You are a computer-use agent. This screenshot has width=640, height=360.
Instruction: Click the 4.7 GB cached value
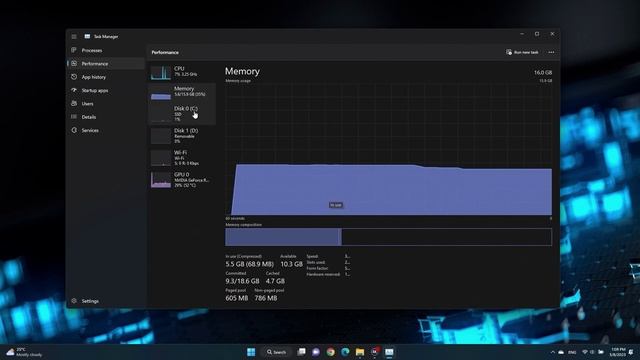275,281
